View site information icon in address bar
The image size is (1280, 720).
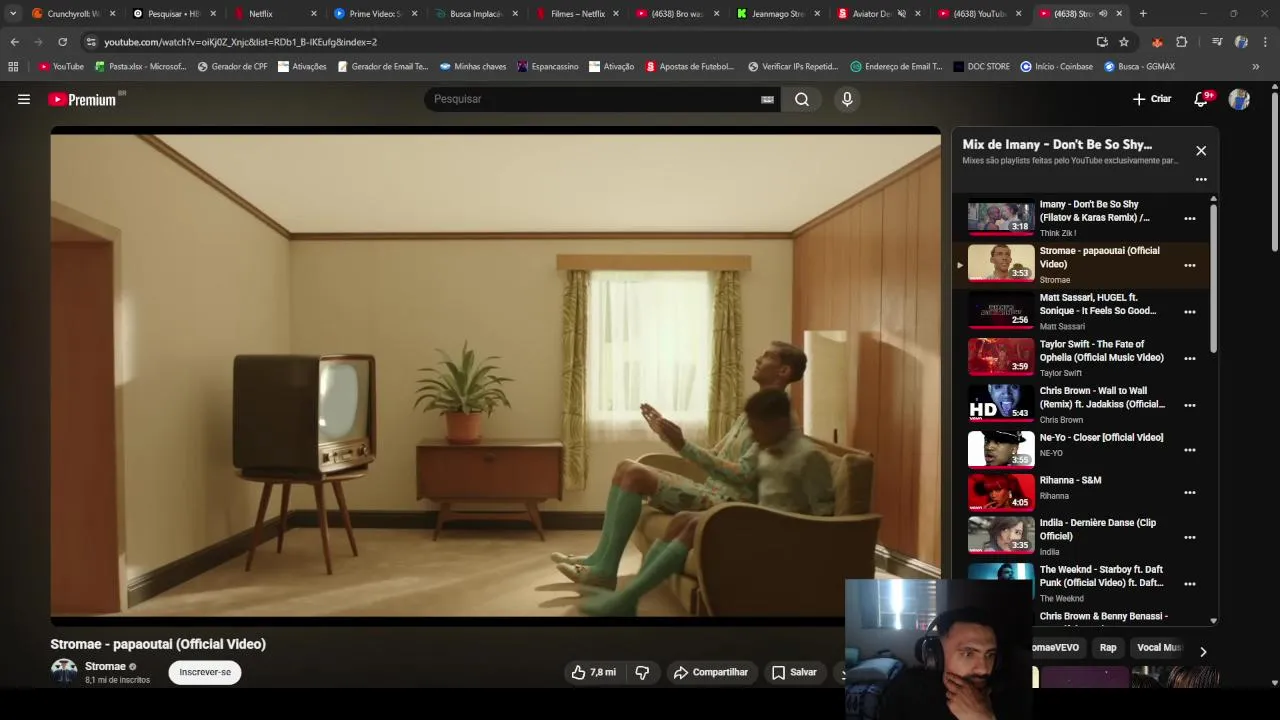coord(91,42)
